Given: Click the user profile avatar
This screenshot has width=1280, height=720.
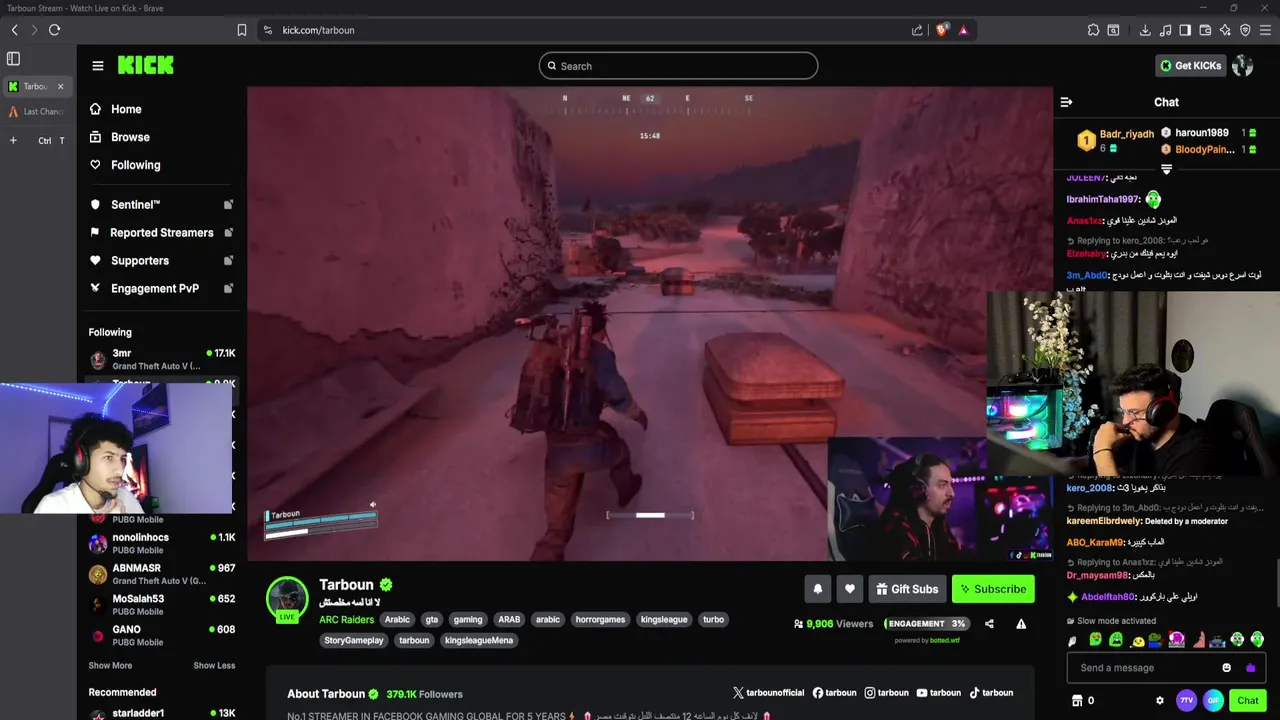Looking at the screenshot, I should pyautogui.click(x=1243, y=66).
